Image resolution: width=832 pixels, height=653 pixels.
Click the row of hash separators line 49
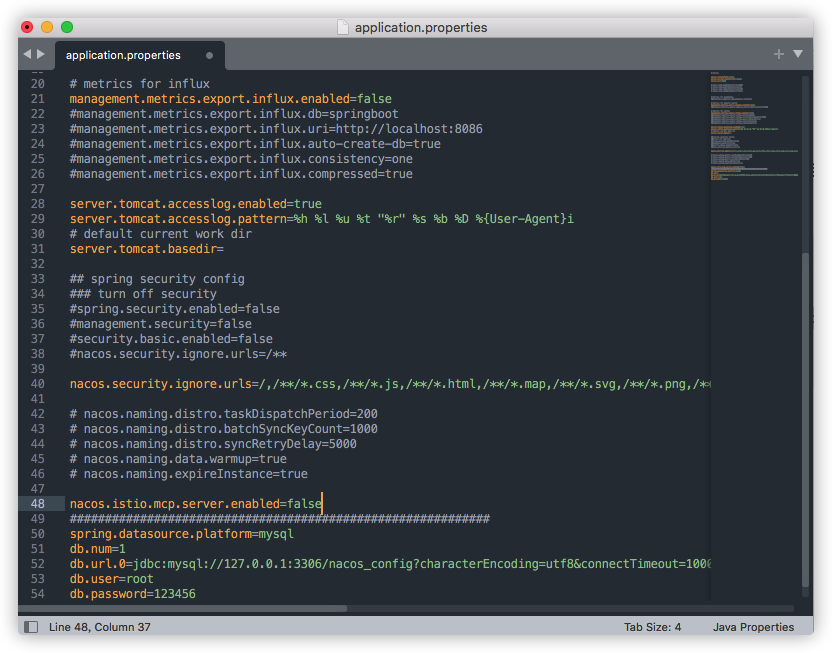tap(280, 518)
